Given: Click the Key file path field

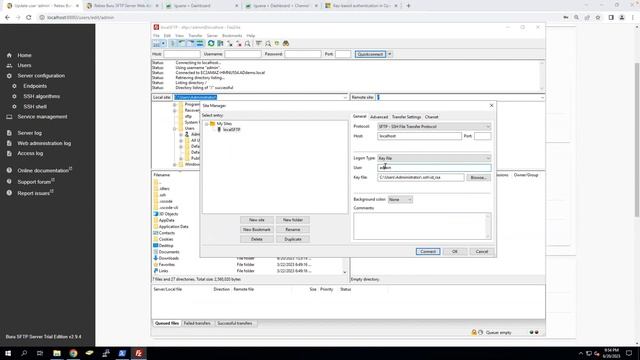Looking at the screenshot, I should pyautogui.click(x=420, y=178).
